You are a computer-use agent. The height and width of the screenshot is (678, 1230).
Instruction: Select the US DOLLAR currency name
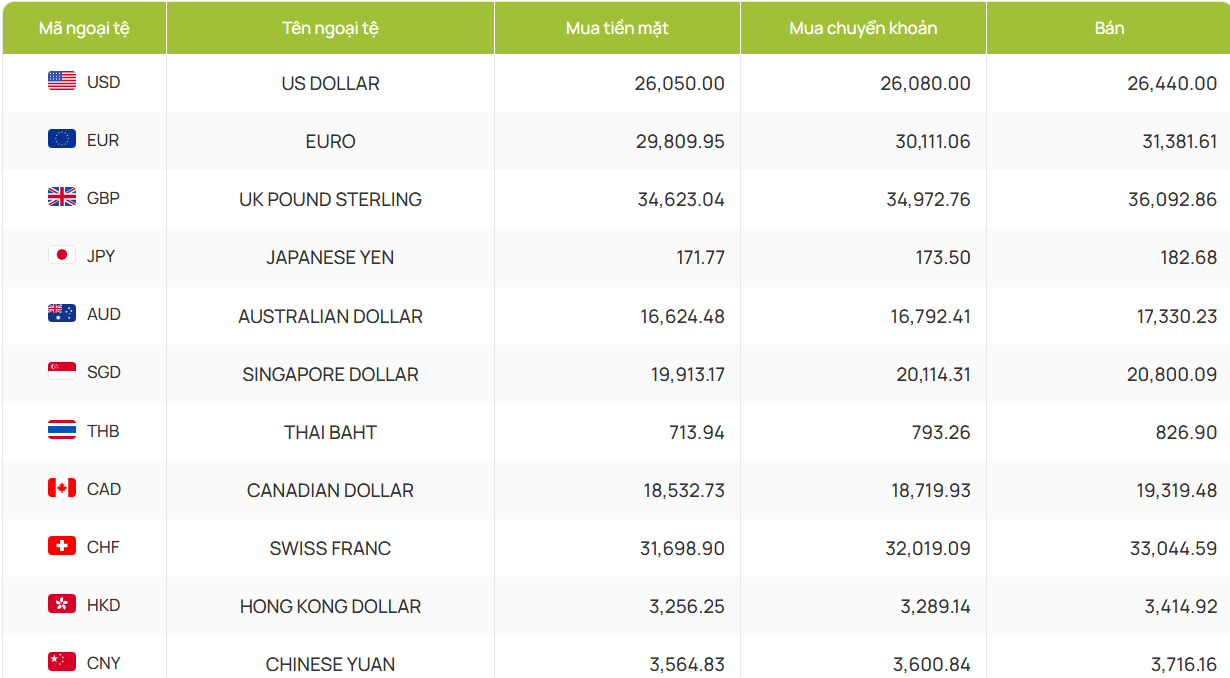pyautogui.click(x=330, y=83)
